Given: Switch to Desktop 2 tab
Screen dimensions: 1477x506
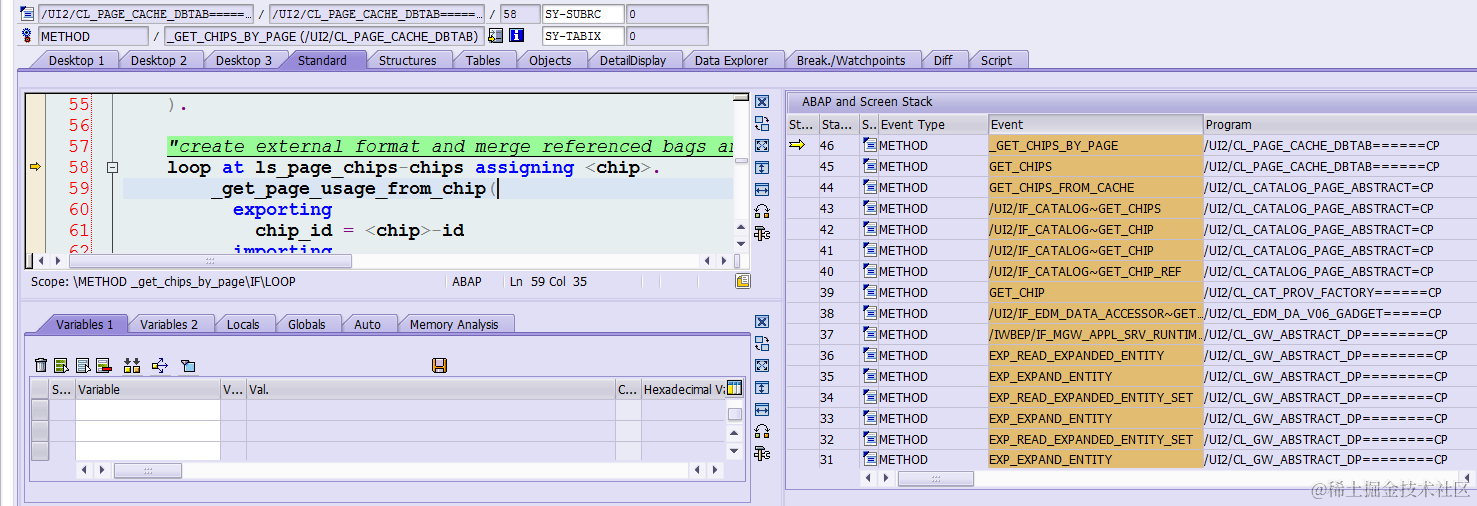Looking at the screenshot, I should 159,60.
